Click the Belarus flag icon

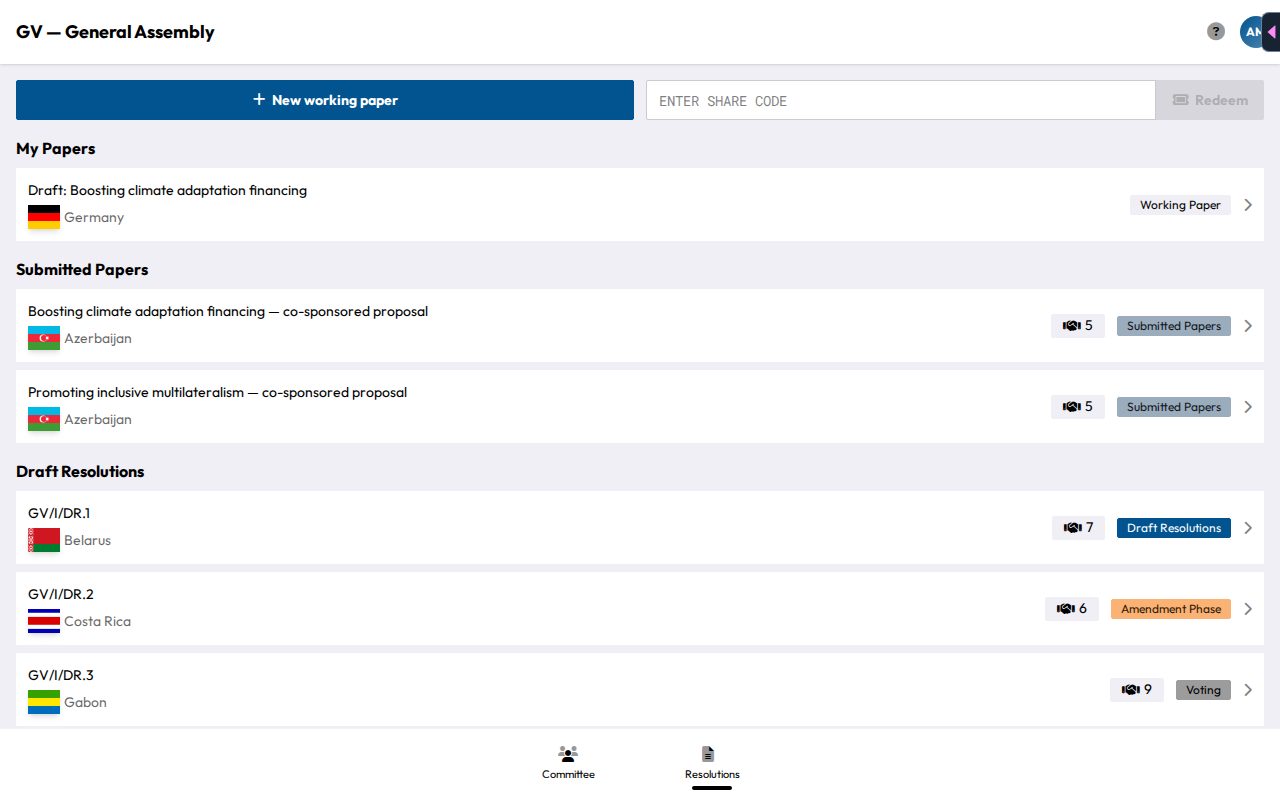(44, 540)
